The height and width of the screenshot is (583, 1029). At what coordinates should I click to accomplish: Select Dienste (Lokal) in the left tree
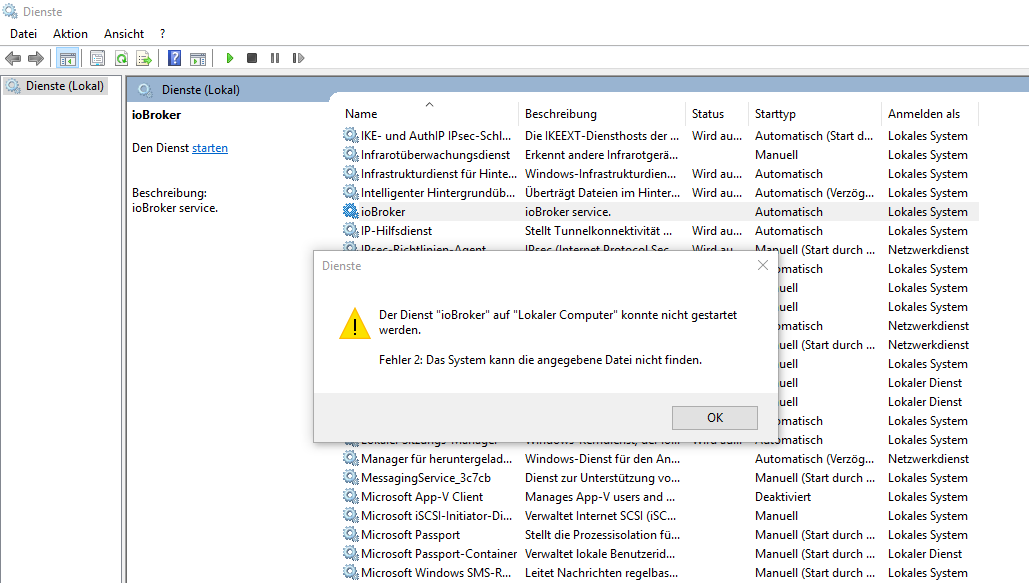(x=64, y=86)
